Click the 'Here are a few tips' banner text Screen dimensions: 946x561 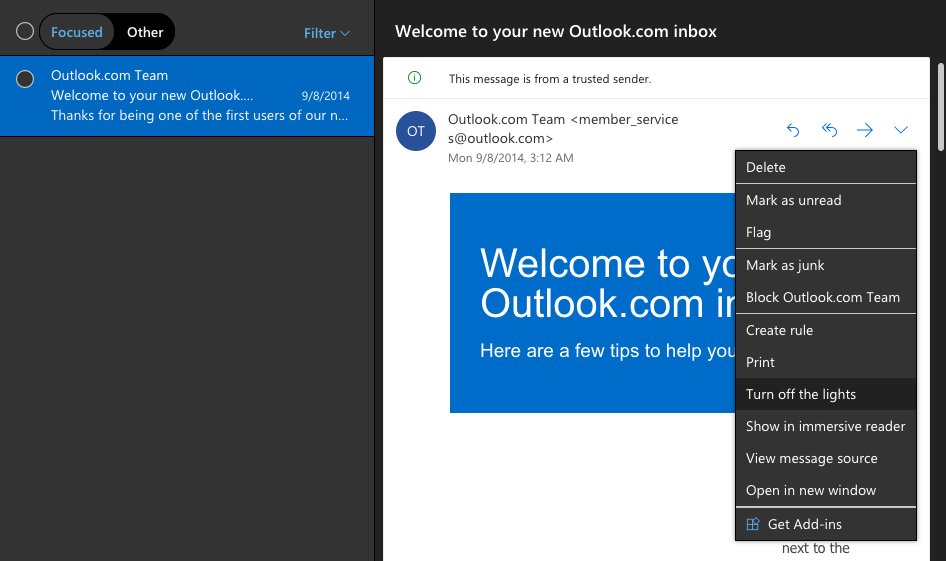coord(608,350)
